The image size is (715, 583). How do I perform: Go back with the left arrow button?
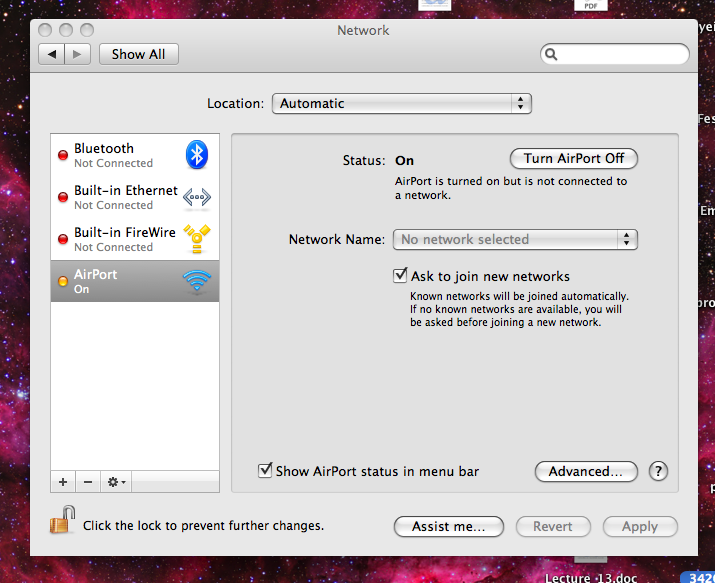52,54
